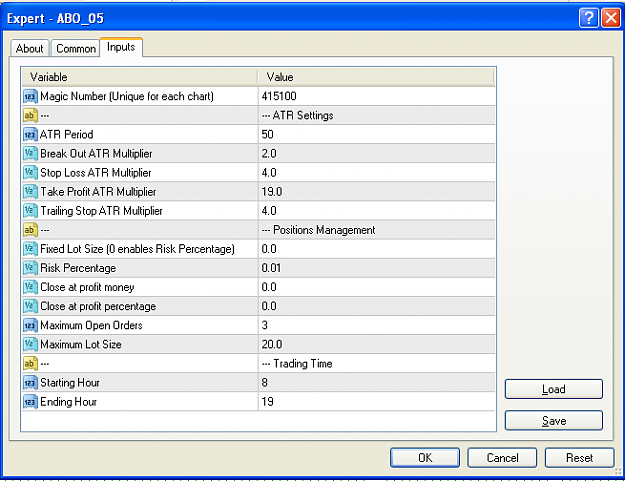Click the 'ATR Period' variable name
The height and width of the screenshot is (481, 625).
pos(67,135)
